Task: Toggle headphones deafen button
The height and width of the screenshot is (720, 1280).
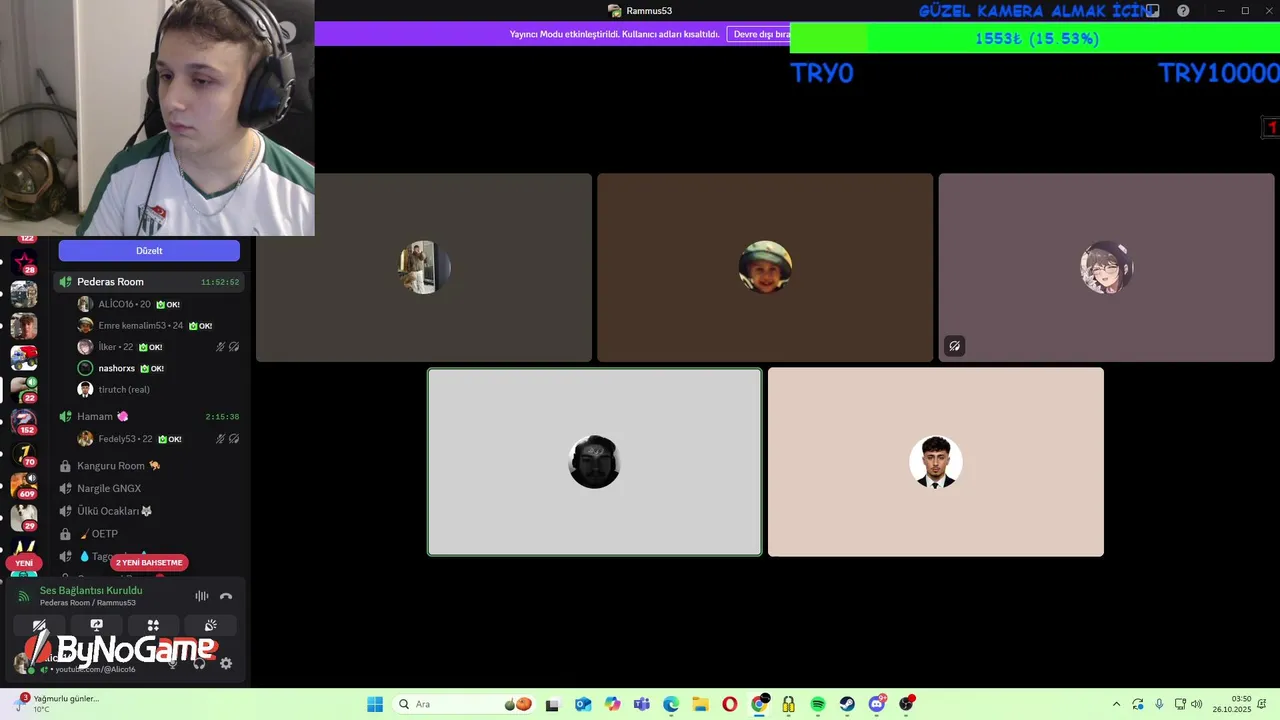Action: point(199,663)
